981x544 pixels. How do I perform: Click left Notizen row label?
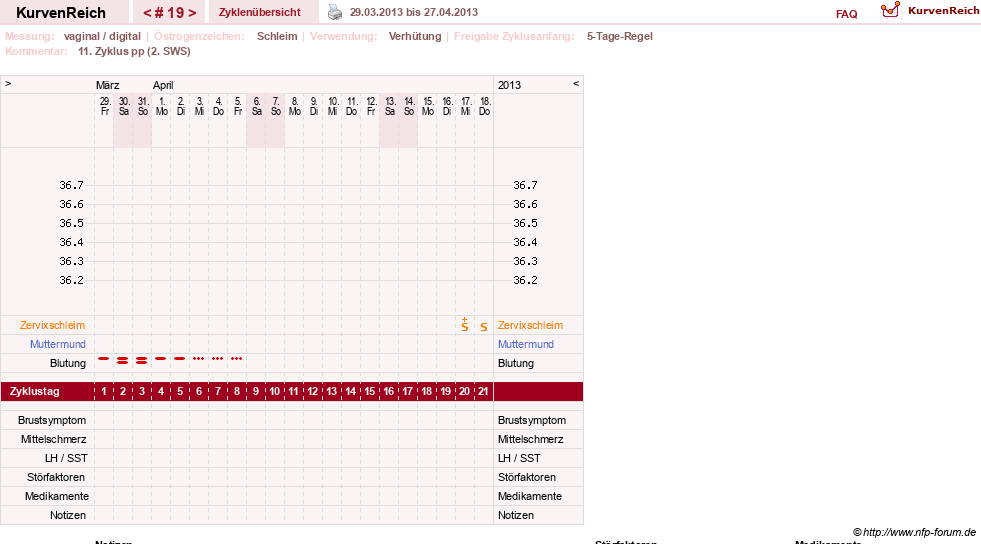68,515
